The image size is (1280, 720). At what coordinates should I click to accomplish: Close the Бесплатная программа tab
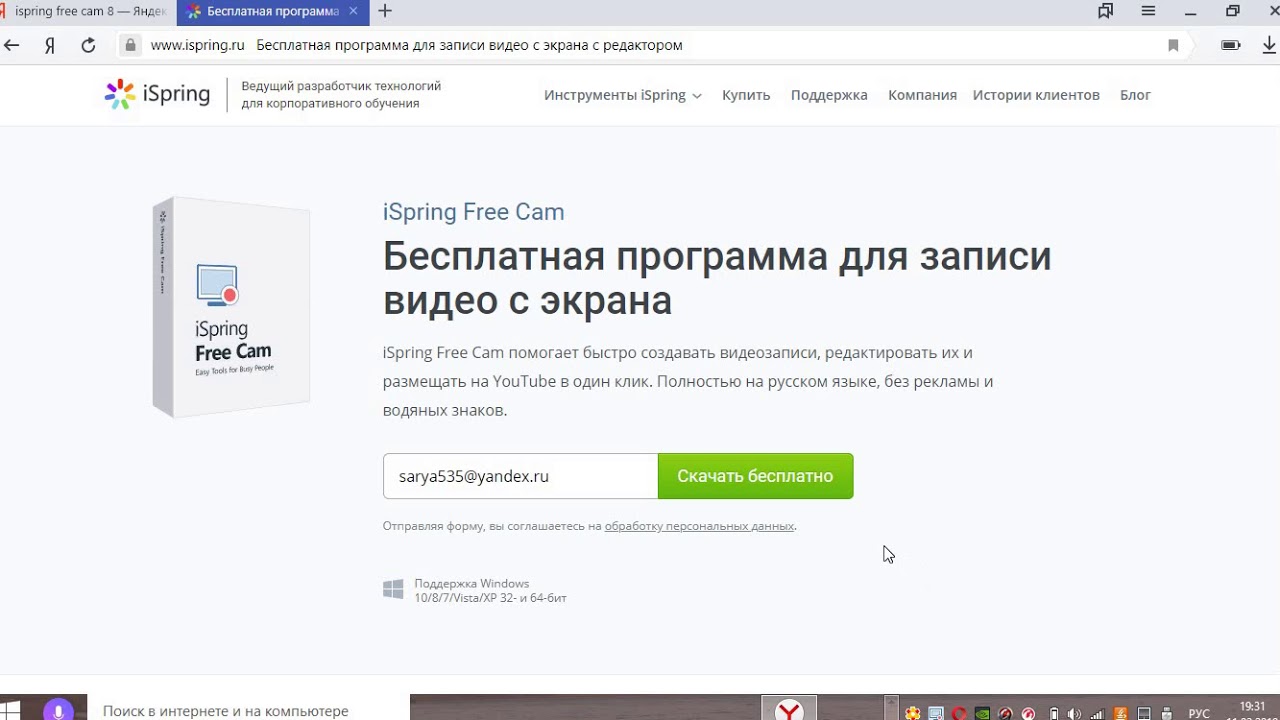(354, 12)
